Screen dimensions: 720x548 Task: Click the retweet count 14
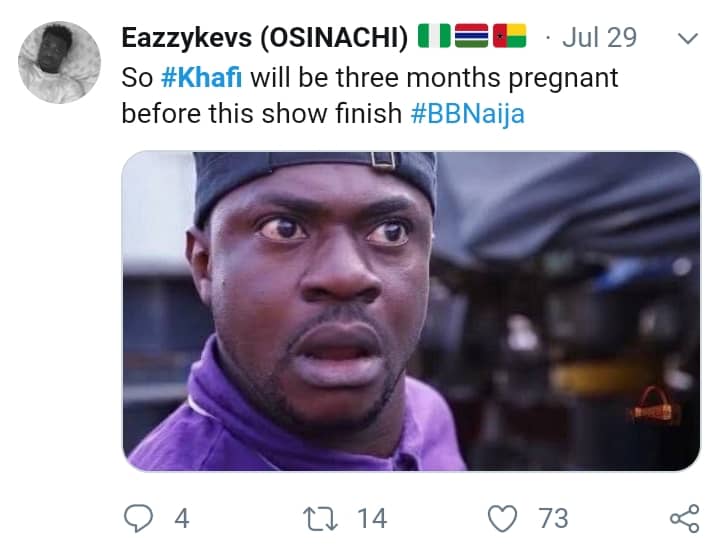pyautogui.click(x=371, y=518)
